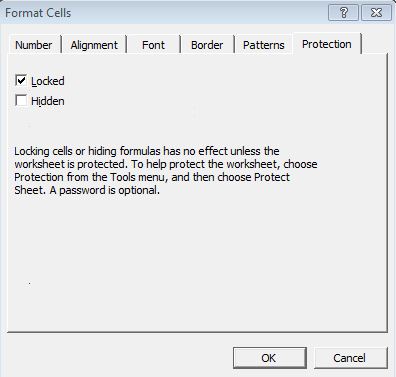Open the Alignment tab
Screen dimensions: 396x377
click(x=94, y=45)
